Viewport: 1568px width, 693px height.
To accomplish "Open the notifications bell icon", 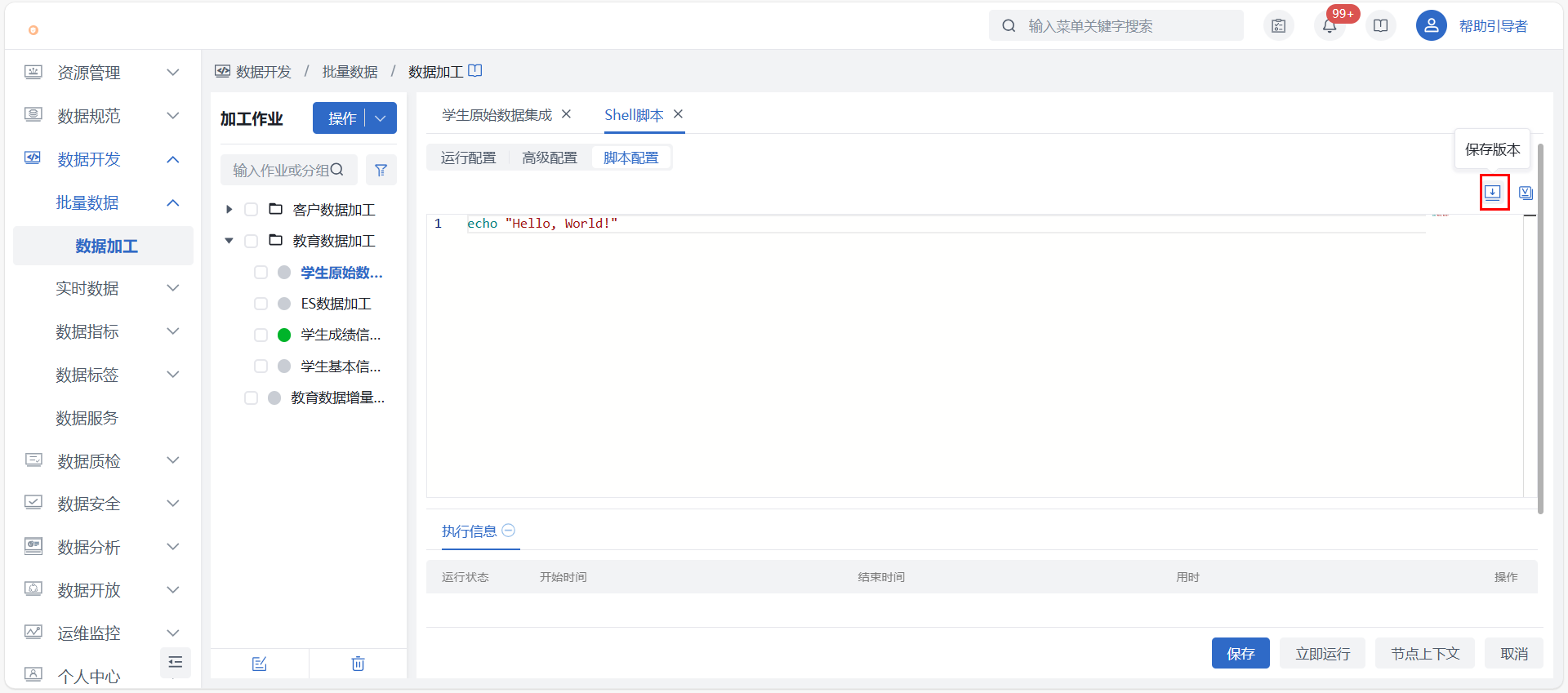I will tap(1330, 26).
